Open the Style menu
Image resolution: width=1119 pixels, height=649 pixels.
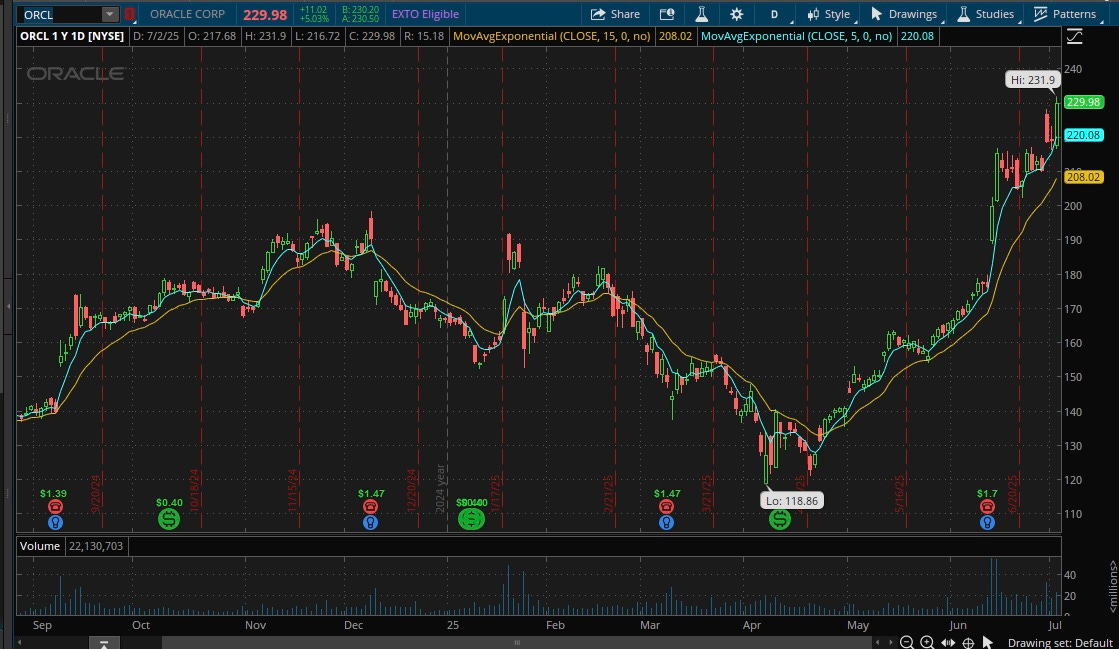829,14
